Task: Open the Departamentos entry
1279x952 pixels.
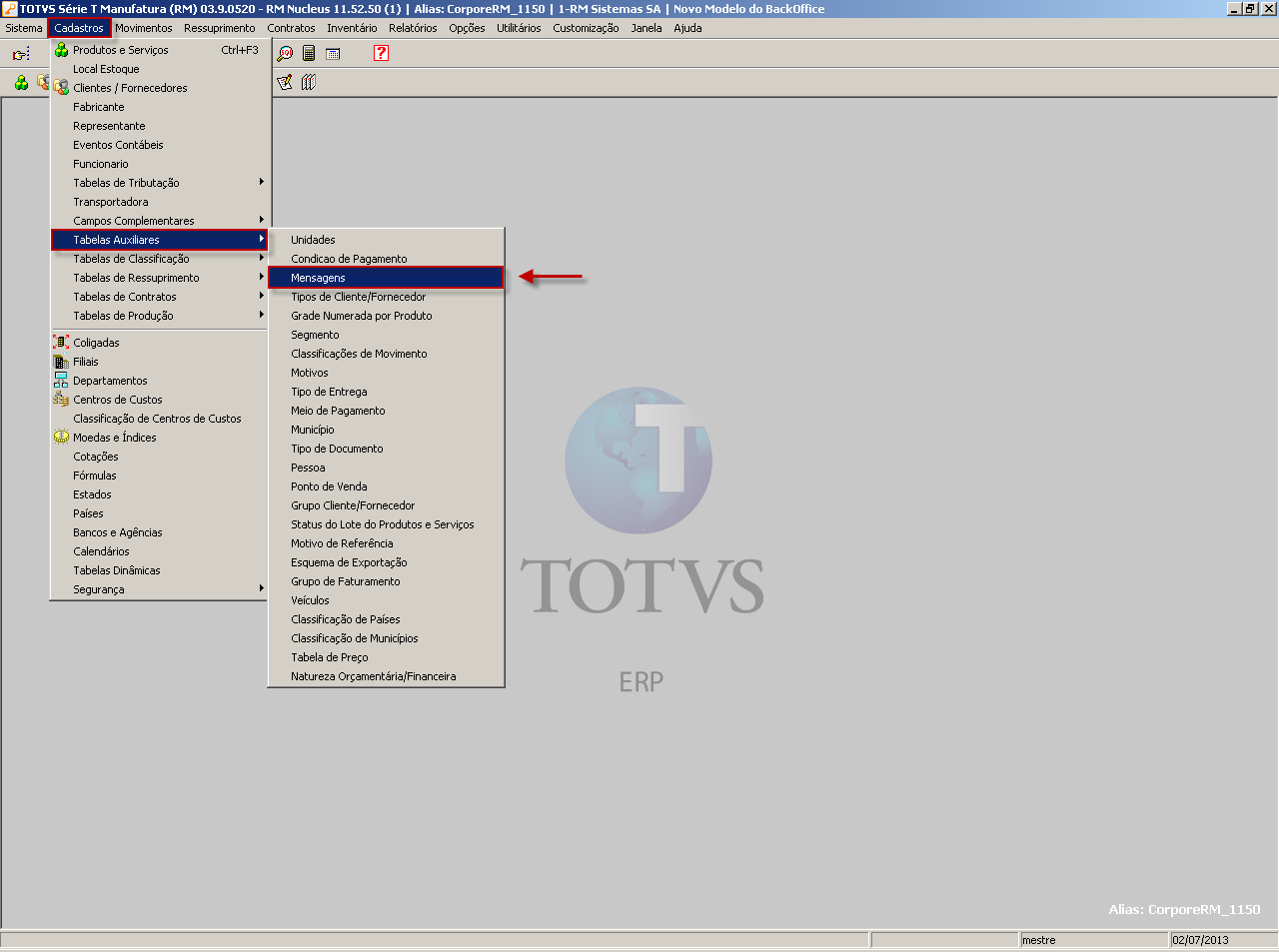Action: pyautogui.click(x=161, y=381)
